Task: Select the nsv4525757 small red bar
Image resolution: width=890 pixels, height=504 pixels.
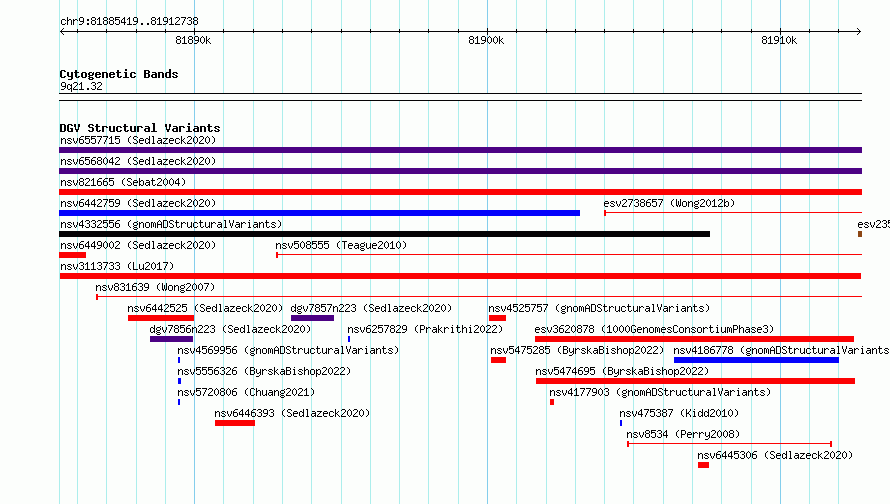Action: (497, 318)
